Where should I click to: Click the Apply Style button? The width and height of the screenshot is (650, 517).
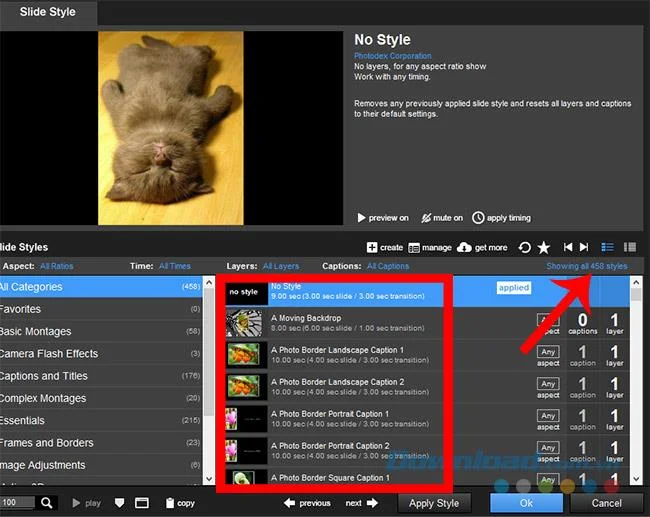(x=434, y=503)
